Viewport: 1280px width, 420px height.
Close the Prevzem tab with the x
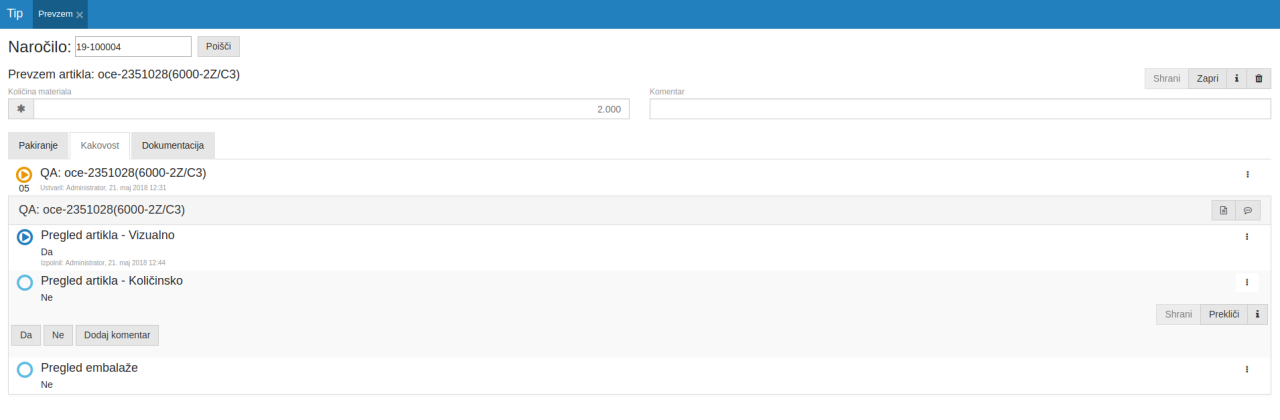(x=80, y=15)
